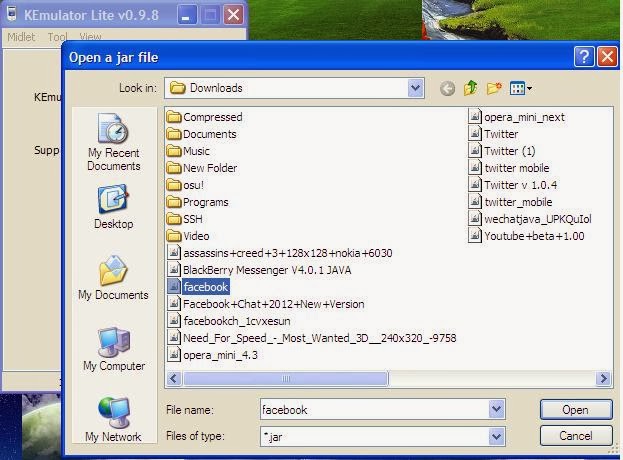Select the Music folder
The width and height of the screenshot is (623, 460).
(188, 151)
